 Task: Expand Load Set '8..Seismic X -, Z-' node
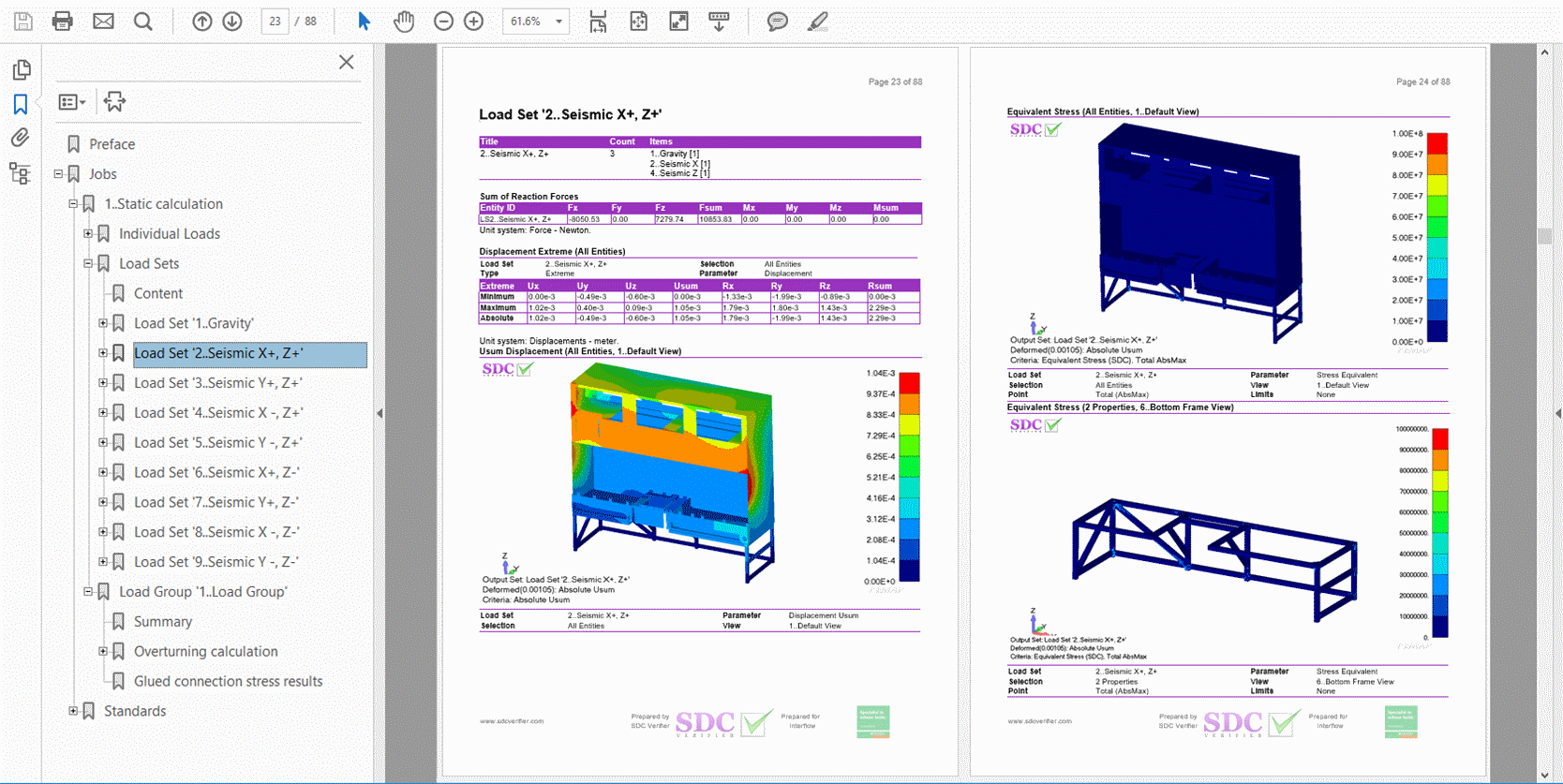pyautogui.click(x=103, y=532)
